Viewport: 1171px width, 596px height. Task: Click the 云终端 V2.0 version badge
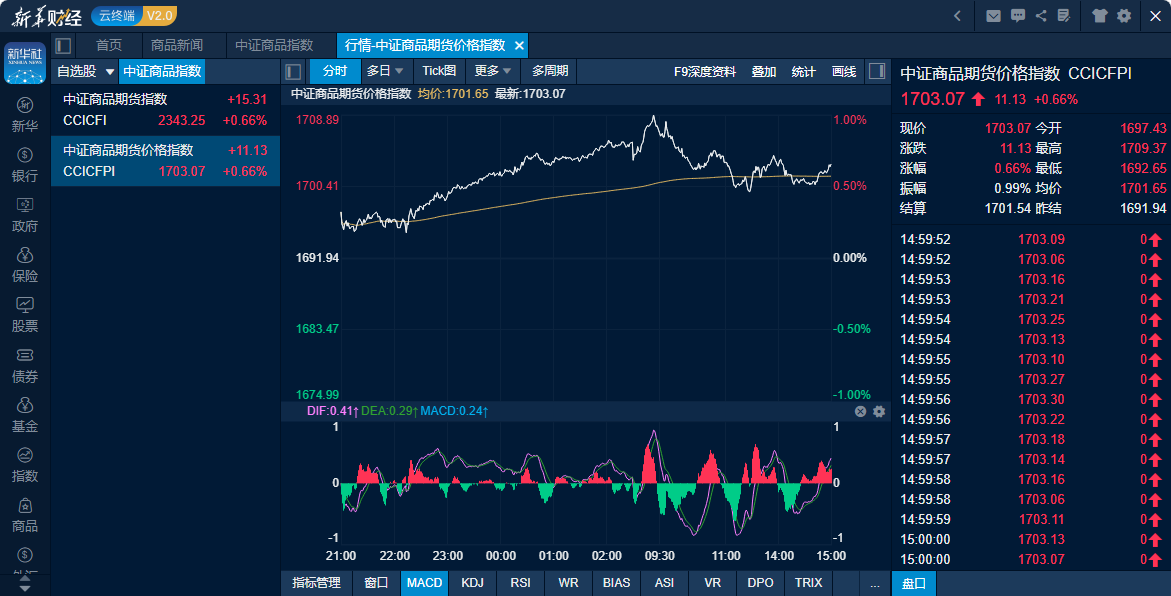[134, 16]
